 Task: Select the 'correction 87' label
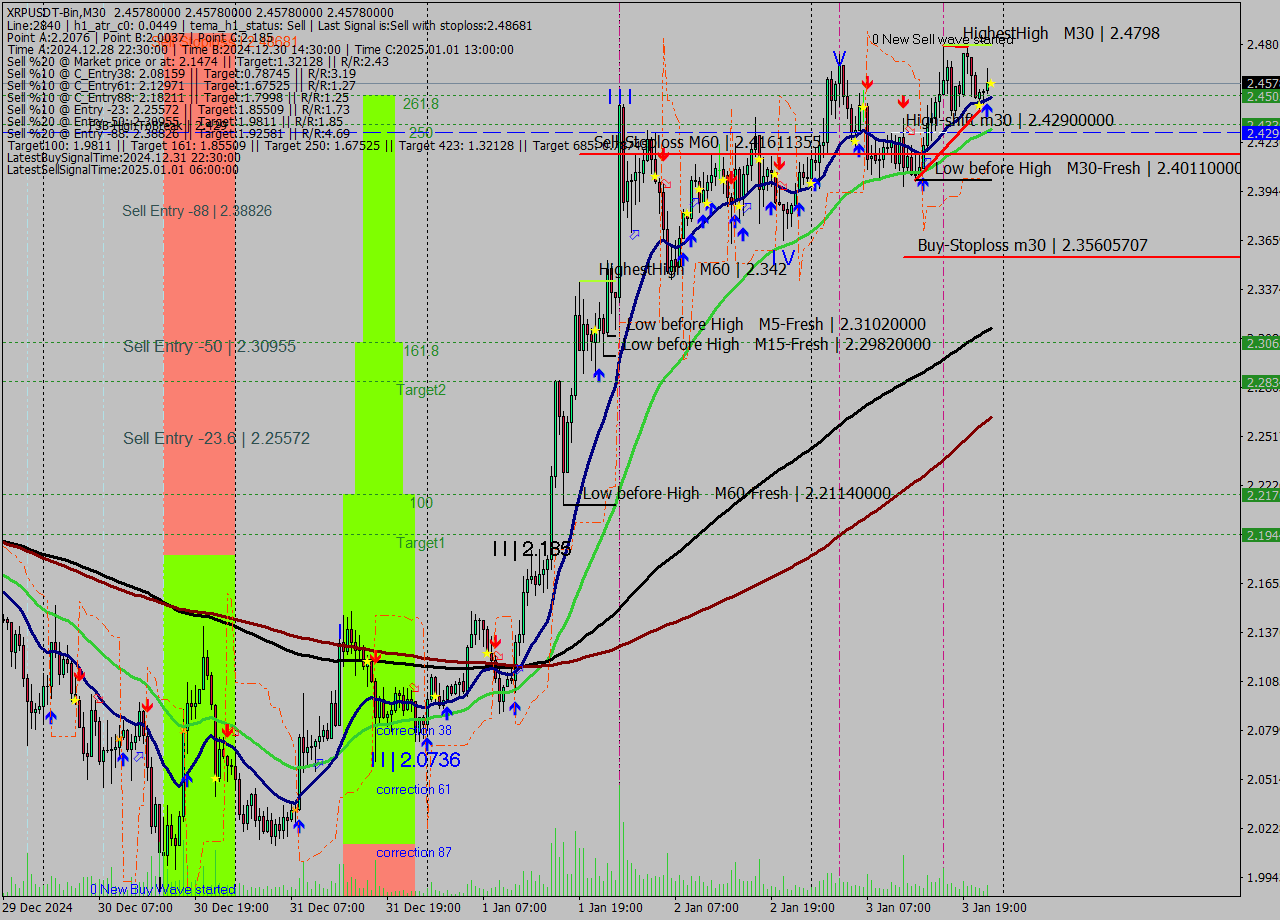(413, 853)
